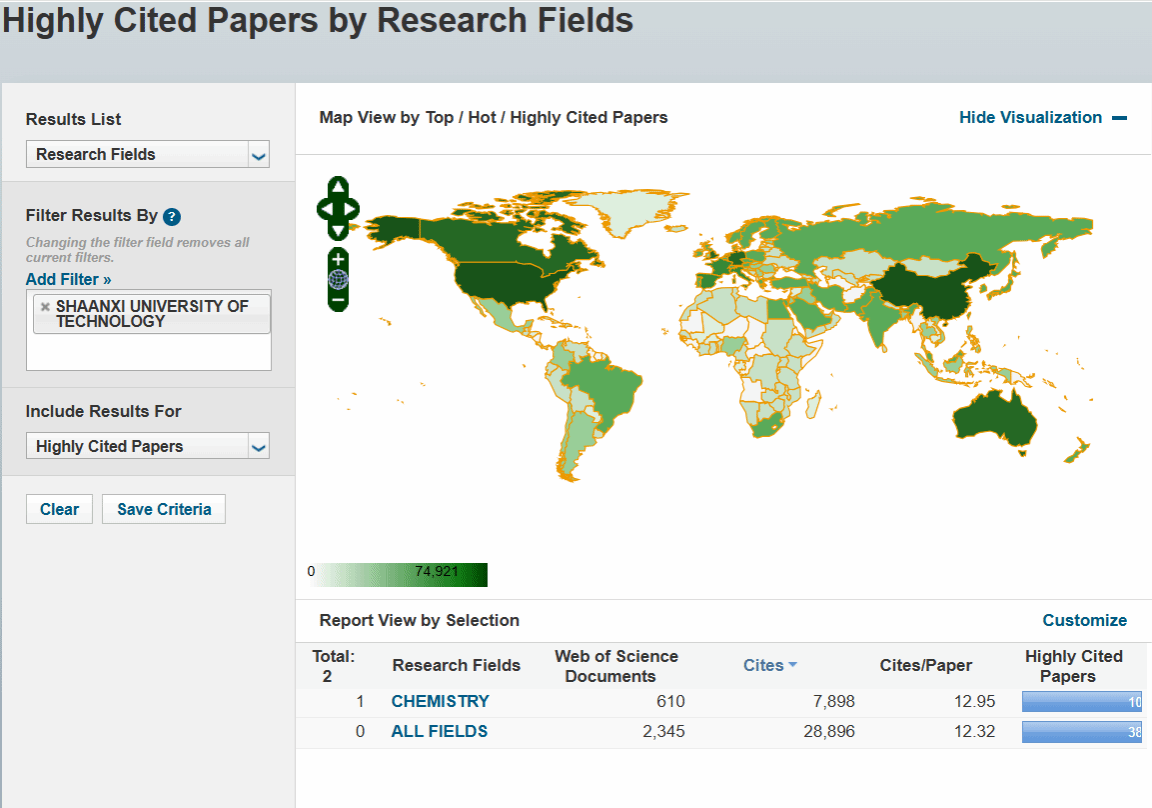
Task: Zoom out of the map with minus button
Action: click(x=338, y=300)
